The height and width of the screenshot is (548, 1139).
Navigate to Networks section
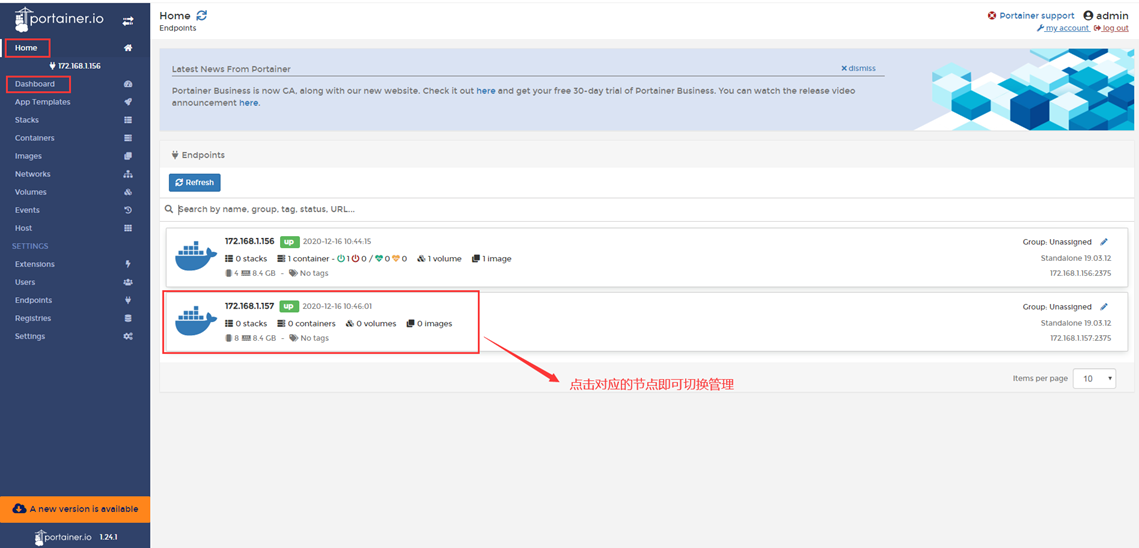coord(33,174)
